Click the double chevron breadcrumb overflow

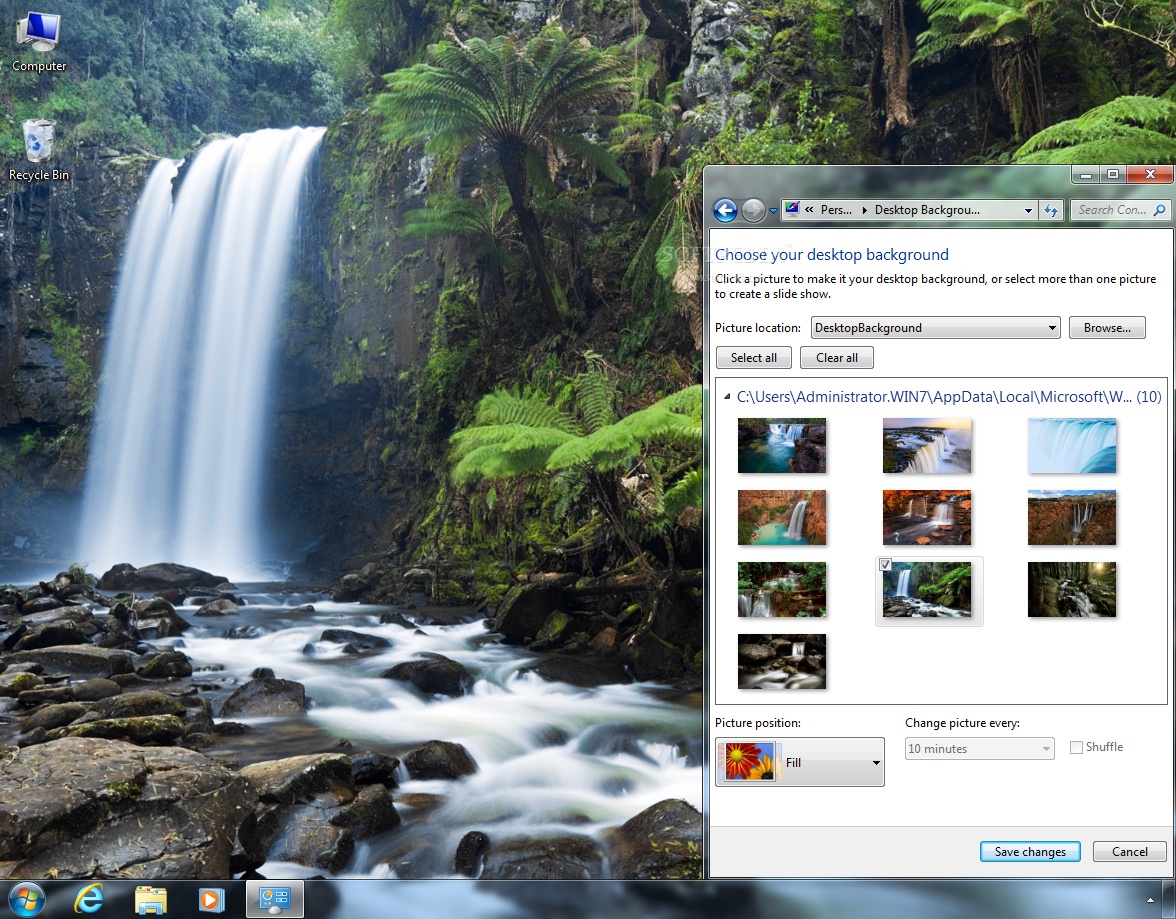point(809,210)
